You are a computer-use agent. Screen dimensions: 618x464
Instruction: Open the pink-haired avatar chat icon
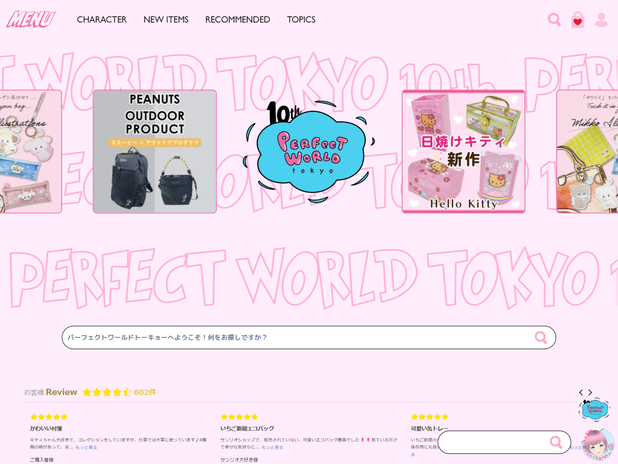pyautogui.click(x=598, y=445)
